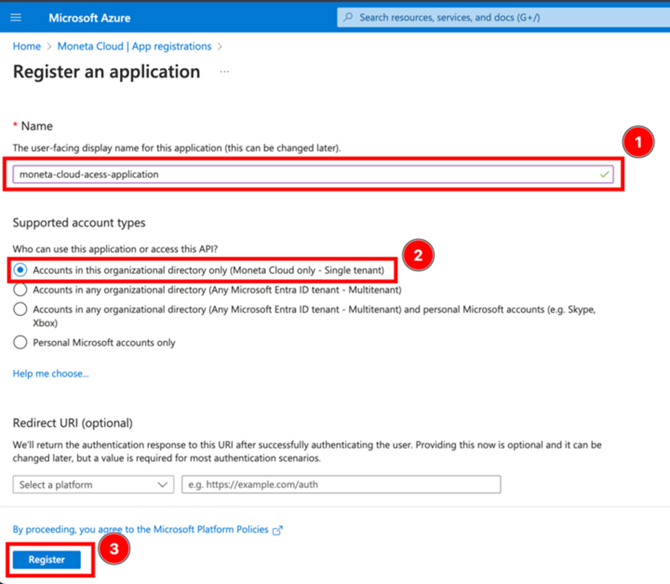Expand the Select a platform dropdown
This screenshot has height=584, width=670.
point(94,485)
